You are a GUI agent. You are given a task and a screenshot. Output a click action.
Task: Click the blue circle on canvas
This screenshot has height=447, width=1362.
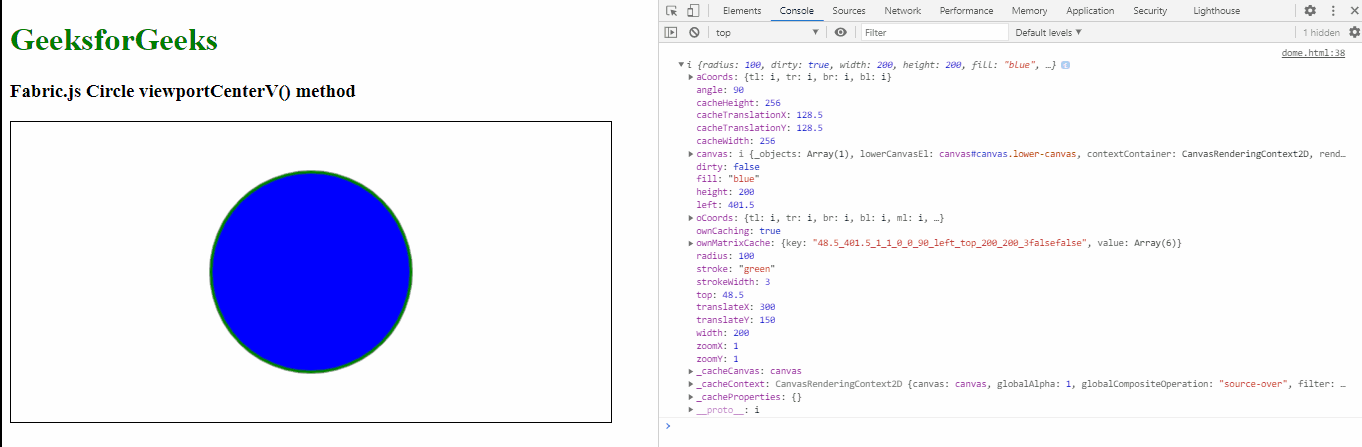pyautogui.click(x=311, y=272)
